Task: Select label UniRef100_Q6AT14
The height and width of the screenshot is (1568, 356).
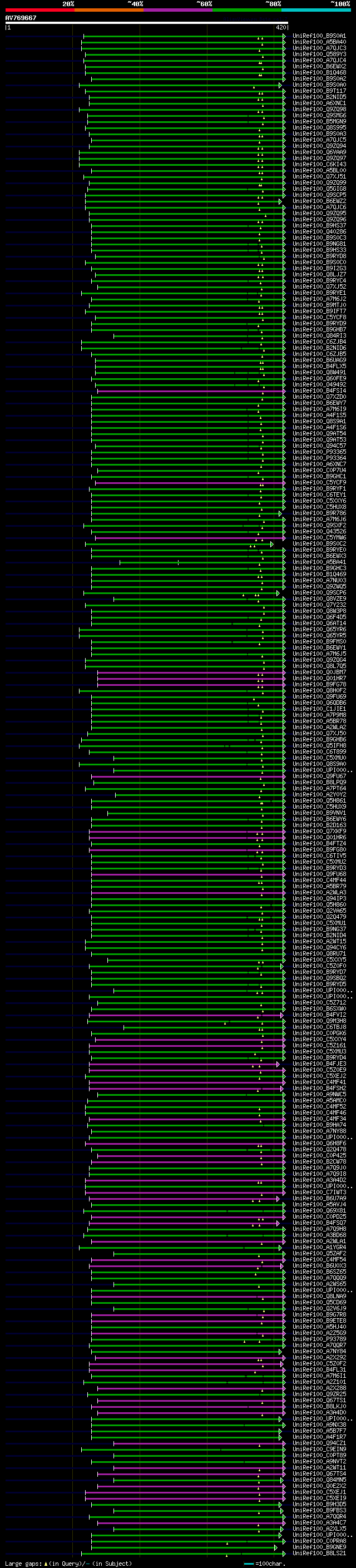Action: coord(319,624)
